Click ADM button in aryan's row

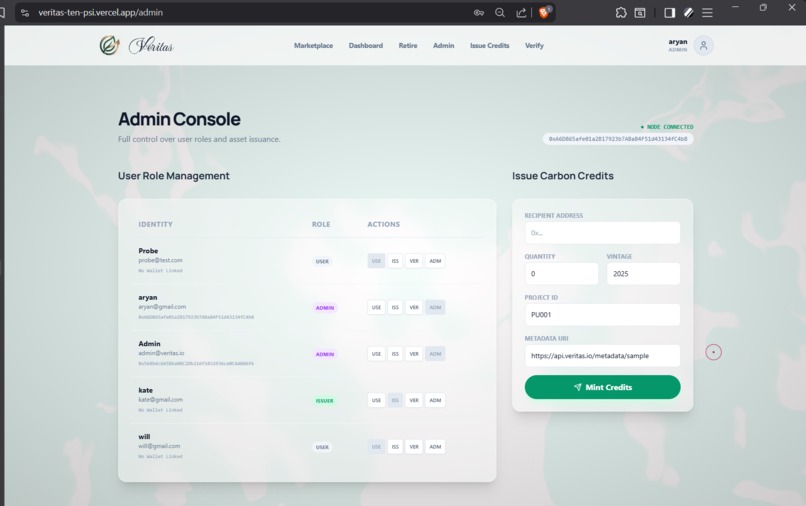435,308
